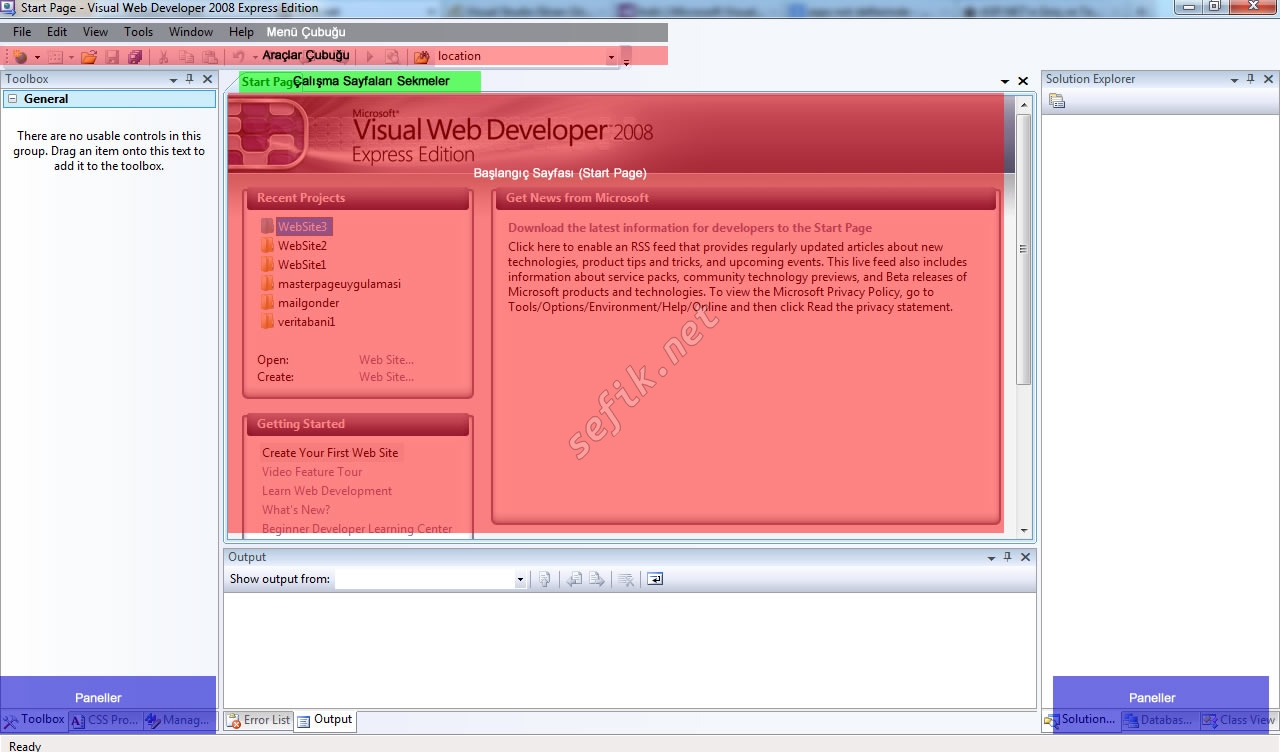Click the Open File folder icon
Screen dimensions: 1280x752
(x=89, y=57)
